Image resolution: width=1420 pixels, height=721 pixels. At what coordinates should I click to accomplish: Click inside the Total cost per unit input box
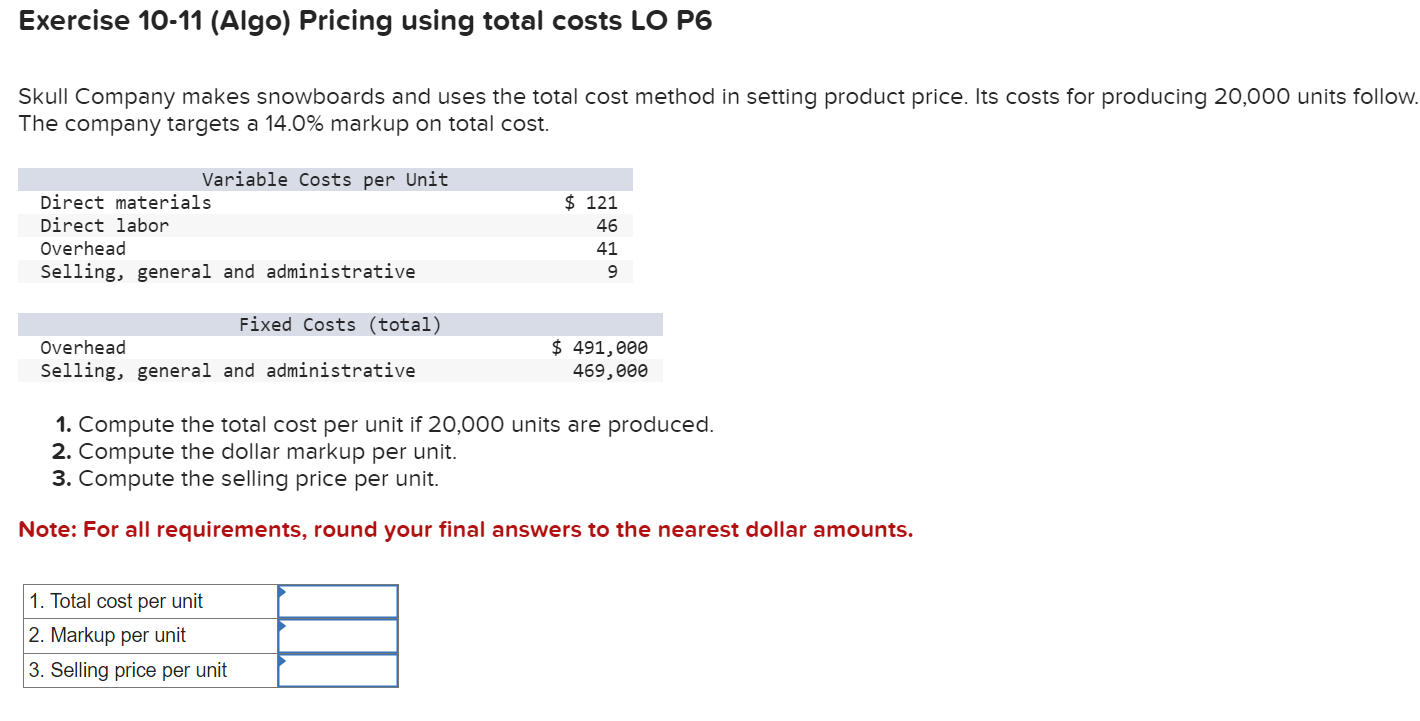coord(340,600)
